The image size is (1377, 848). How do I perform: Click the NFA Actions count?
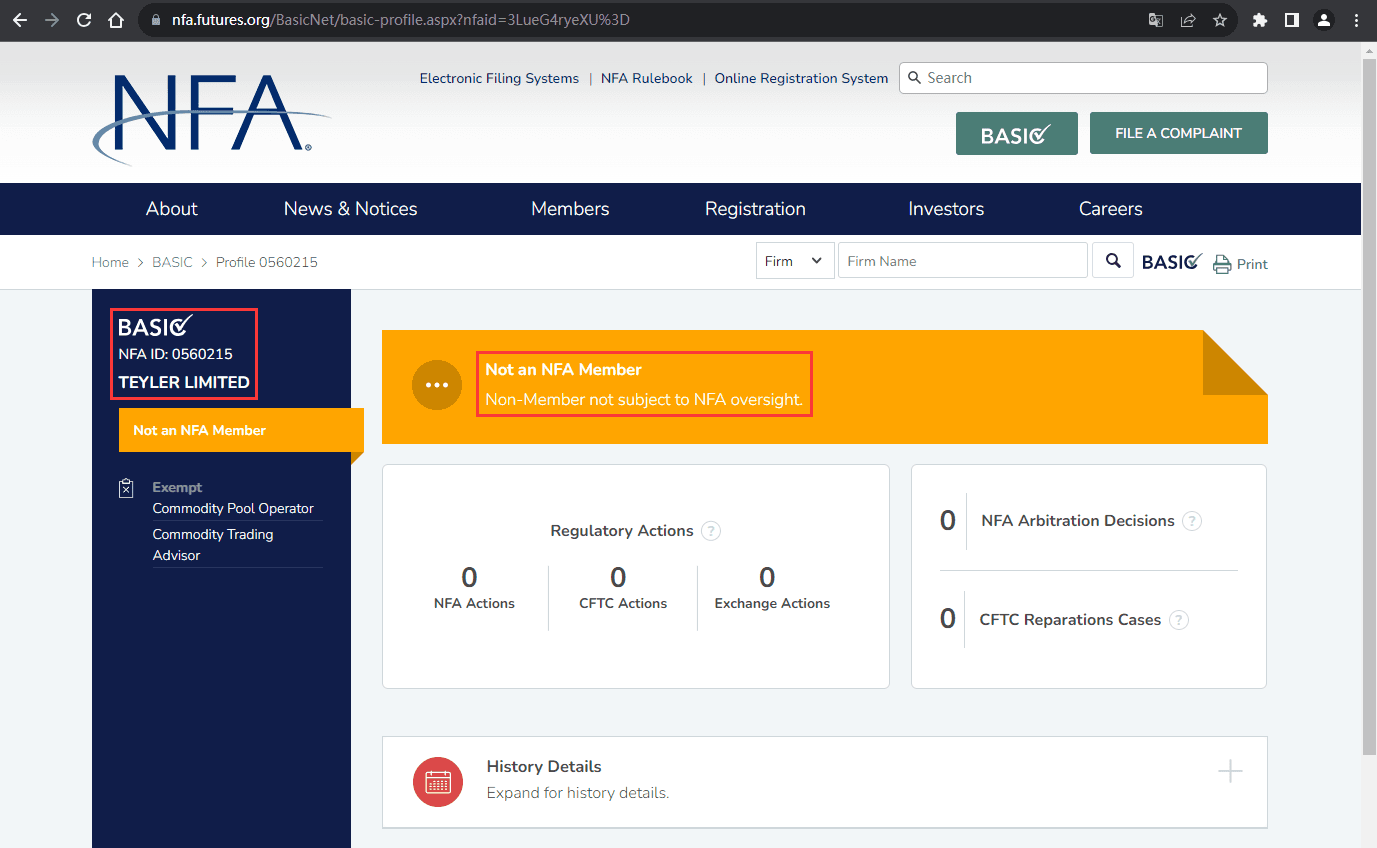469,577
